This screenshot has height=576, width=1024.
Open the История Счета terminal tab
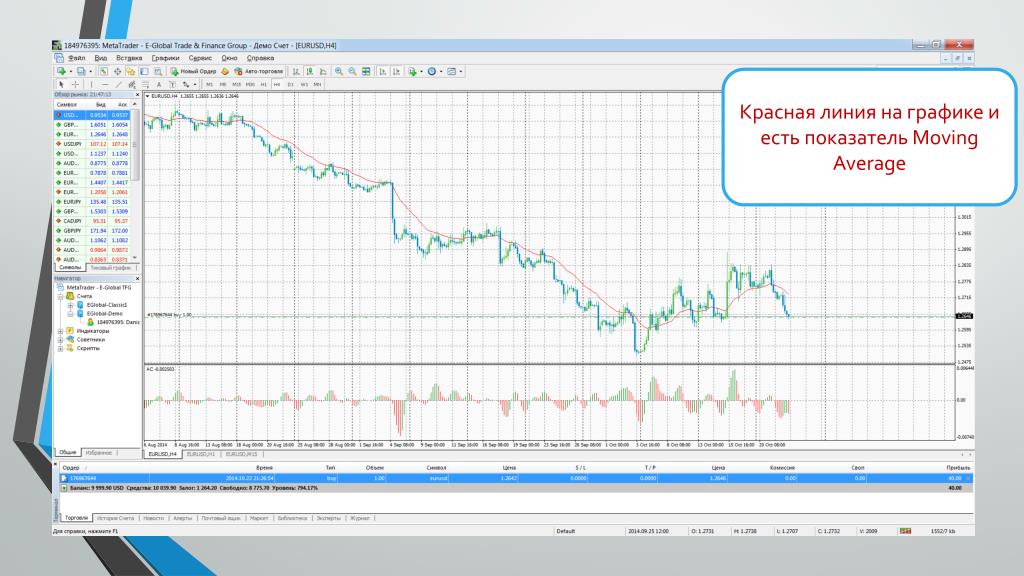tap(115, 518)
